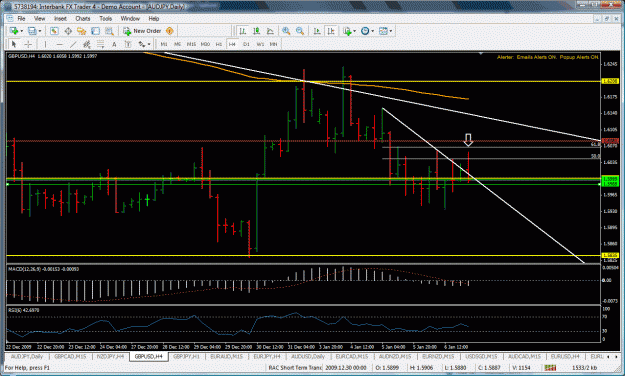Open the Periods clock icon
The image size is (625, 376).
click(x=365, y=31)
